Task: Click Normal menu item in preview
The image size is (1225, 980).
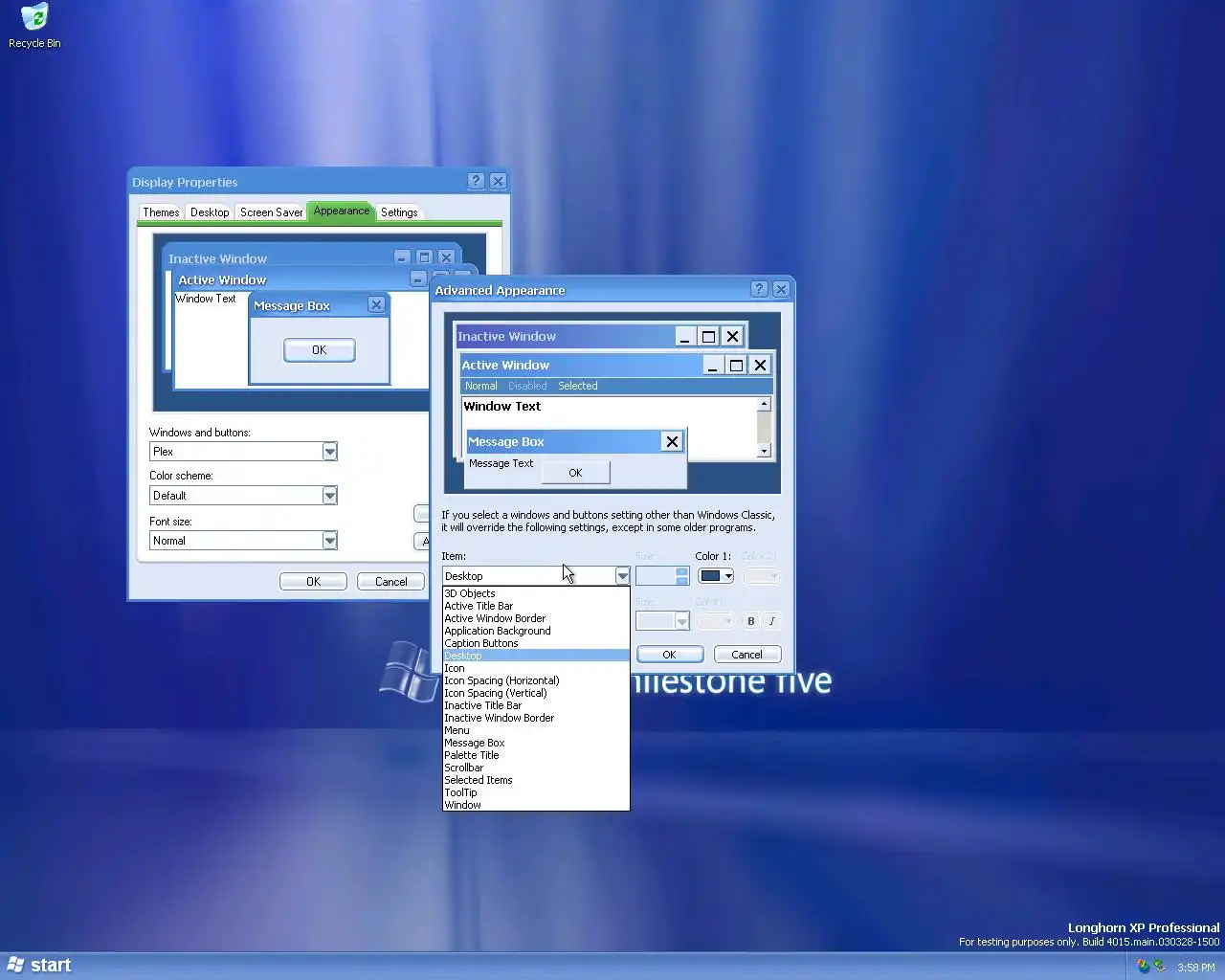Action: pyautogui.click(x=480, y=386)
